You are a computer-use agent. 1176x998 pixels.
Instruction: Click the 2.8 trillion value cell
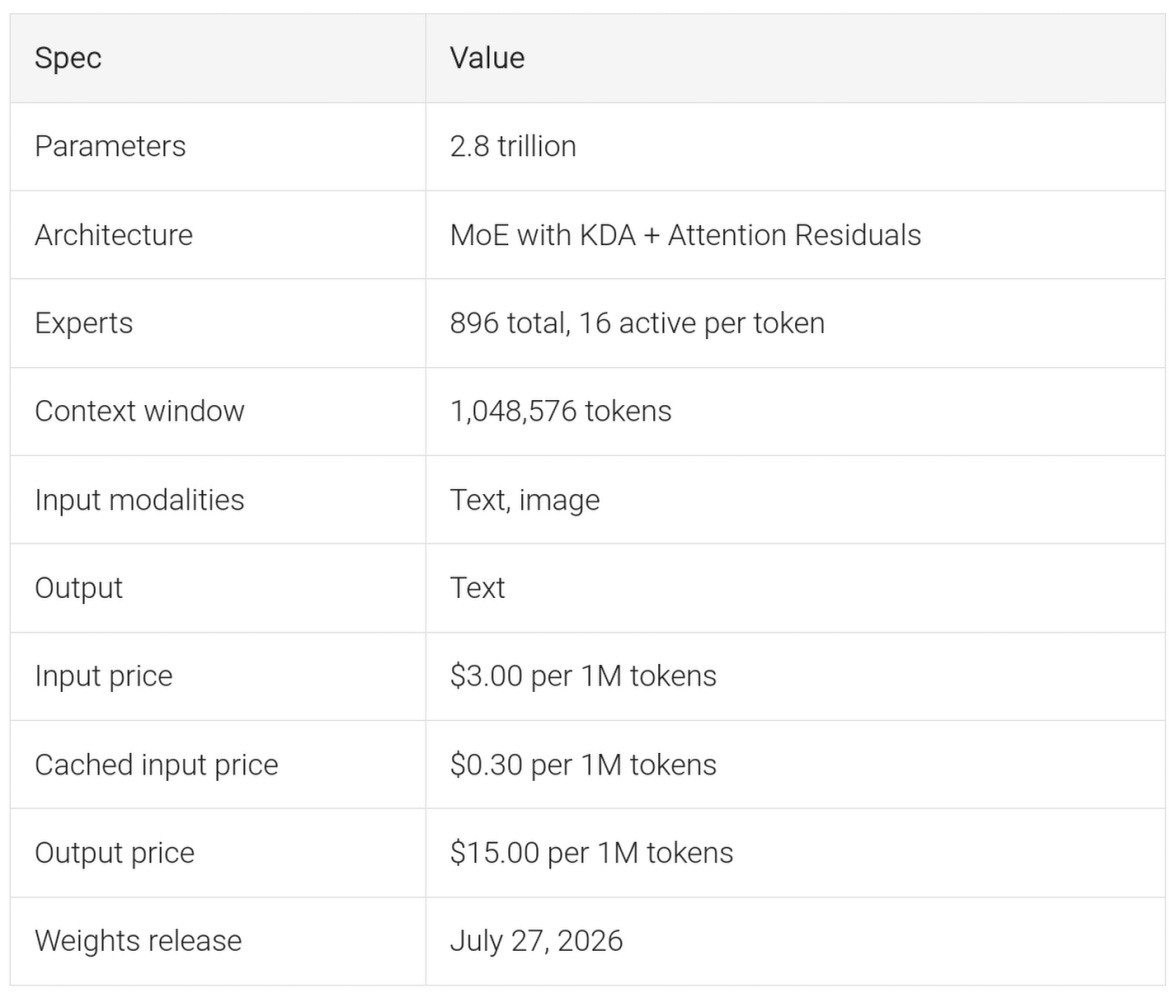tap(513, 146)
